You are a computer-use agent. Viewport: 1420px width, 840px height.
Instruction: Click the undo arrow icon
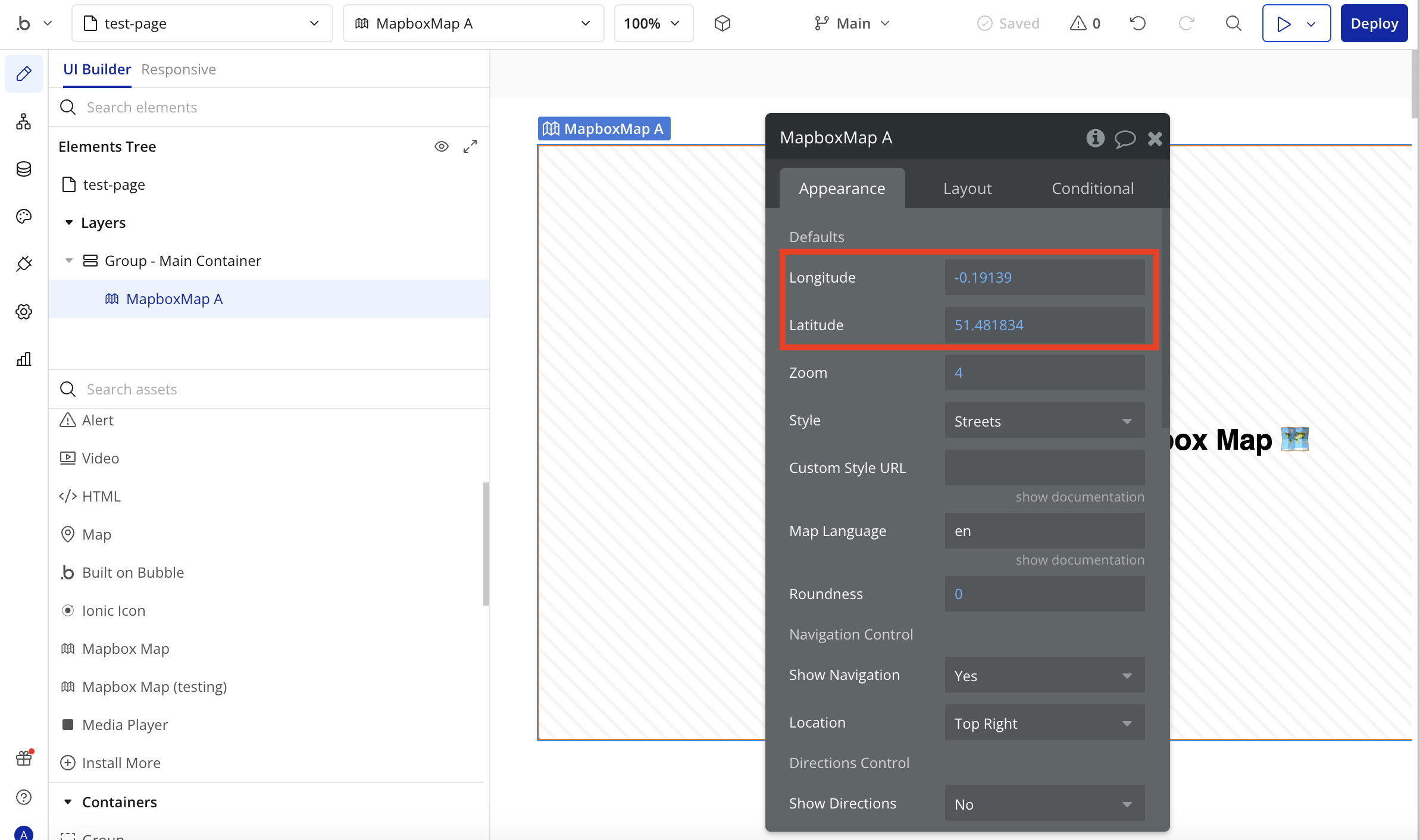[1138, 23]
